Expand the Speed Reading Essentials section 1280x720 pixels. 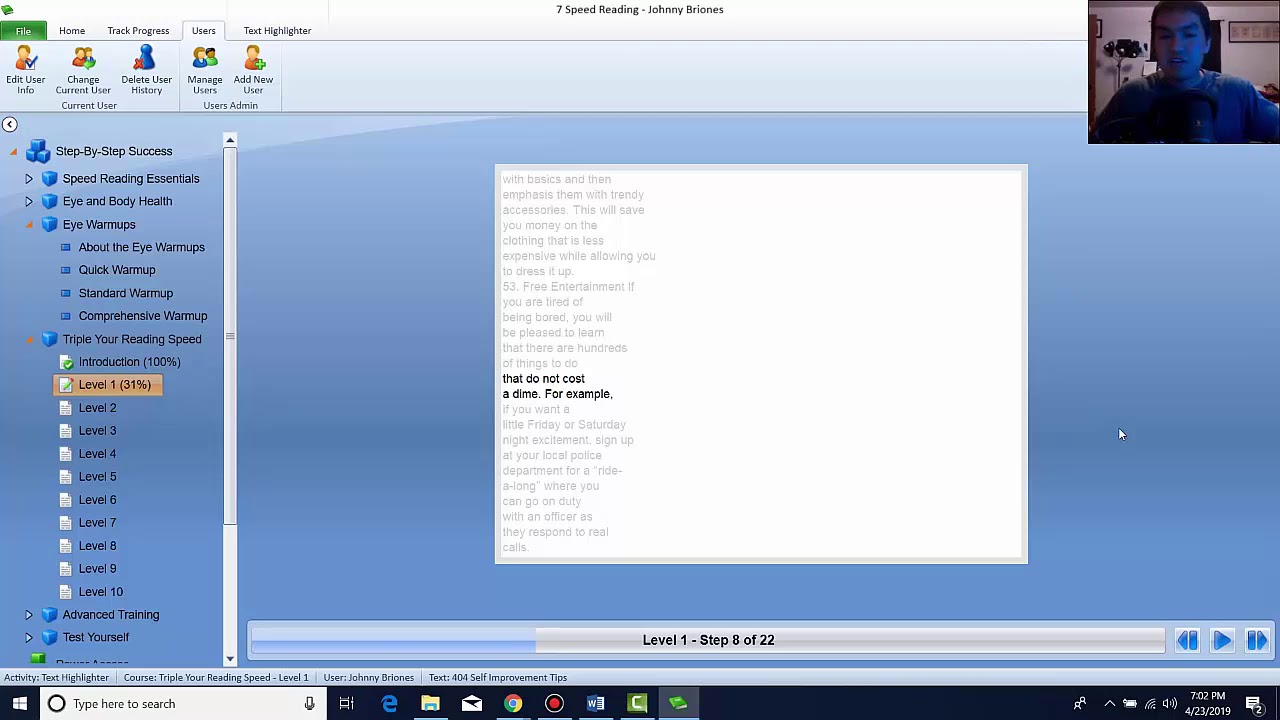(x=29, y=178)
